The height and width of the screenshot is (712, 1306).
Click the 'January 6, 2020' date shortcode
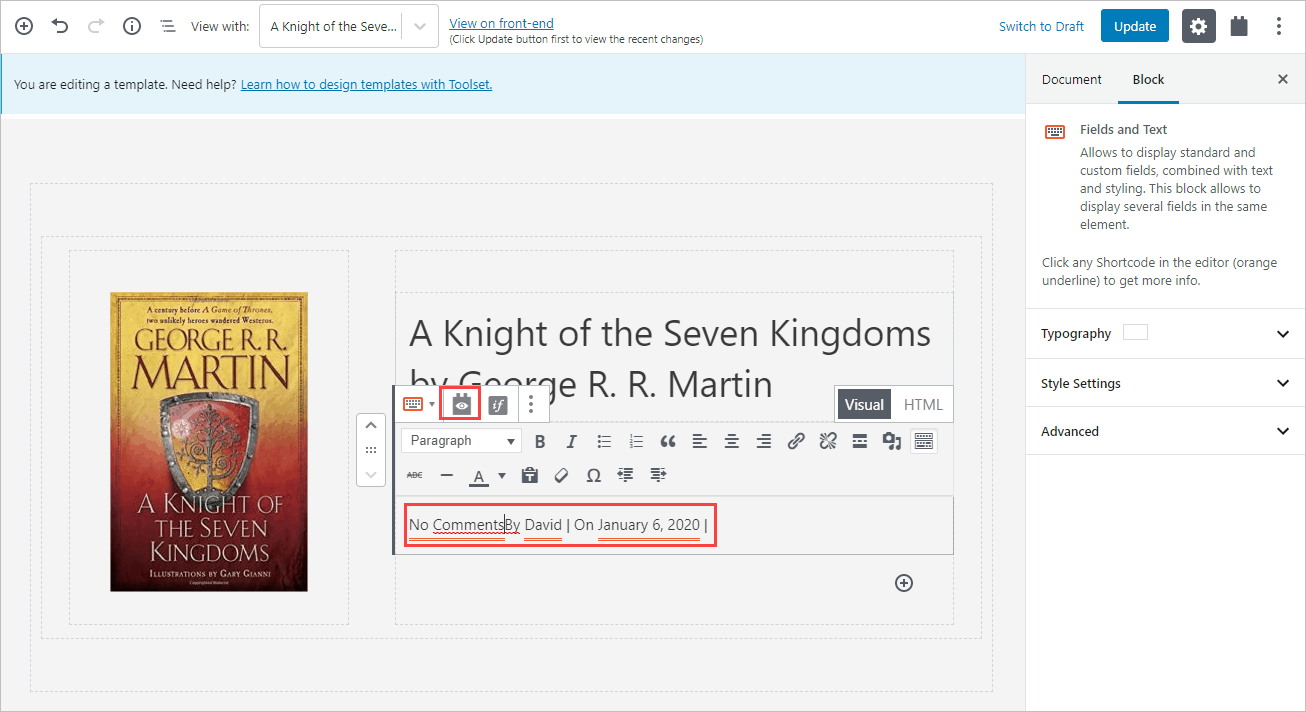[649, 525]
